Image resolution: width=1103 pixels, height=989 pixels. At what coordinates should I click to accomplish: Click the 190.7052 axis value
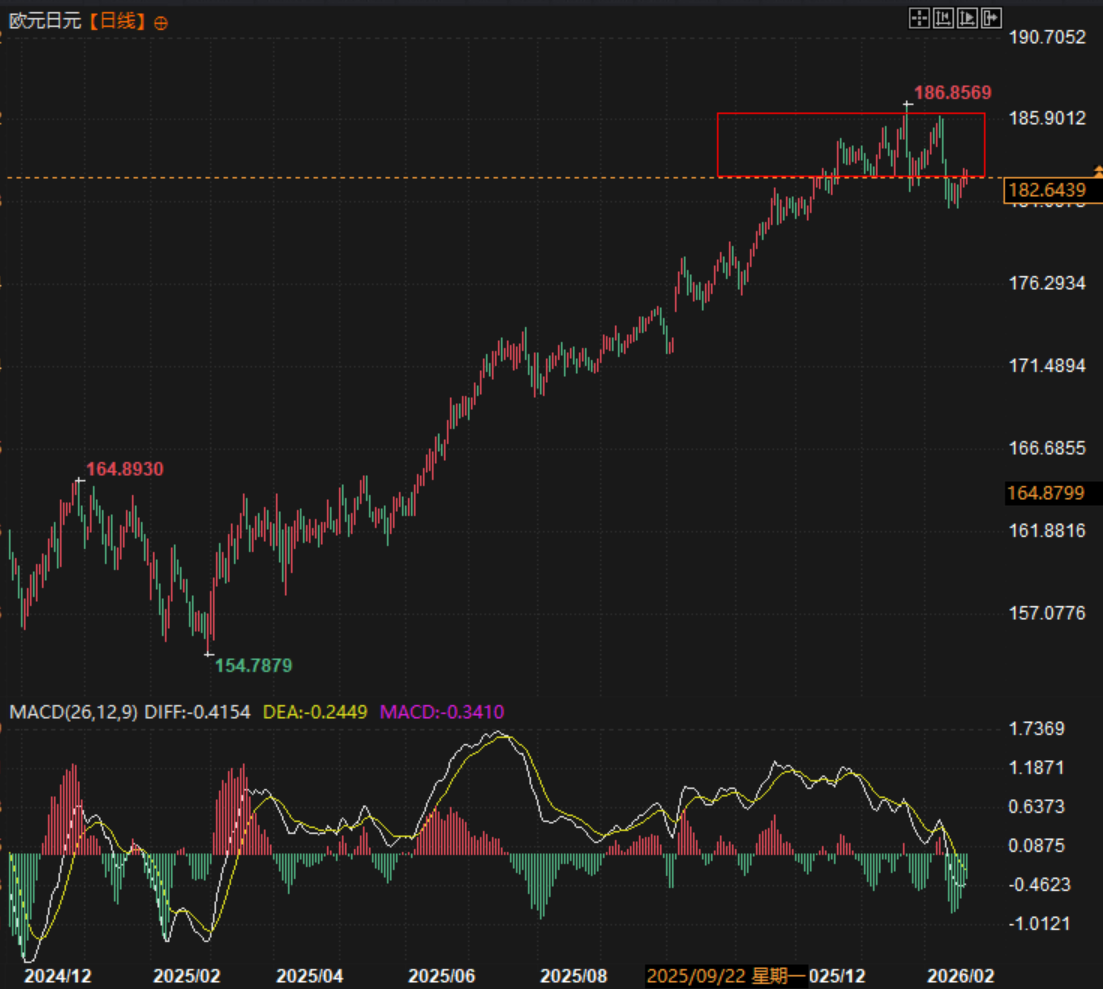click(1047, 37)
